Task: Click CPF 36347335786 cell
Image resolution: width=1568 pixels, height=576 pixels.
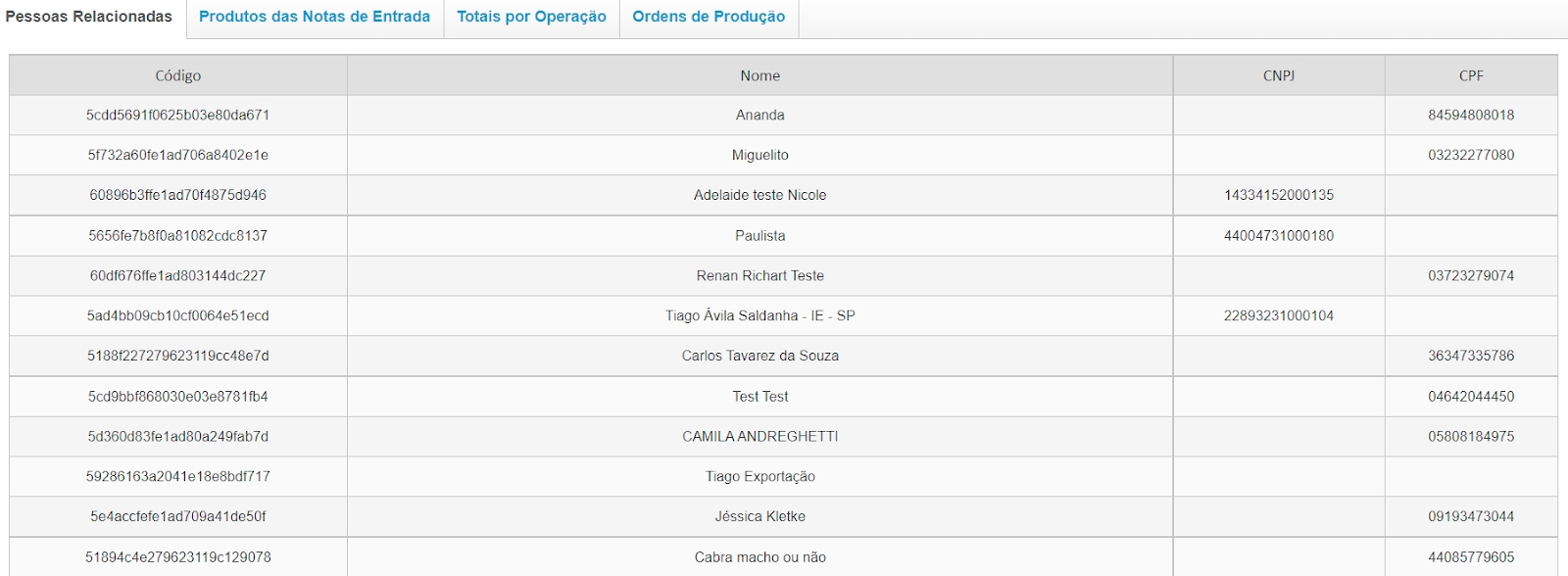Action: point(1470,356)
